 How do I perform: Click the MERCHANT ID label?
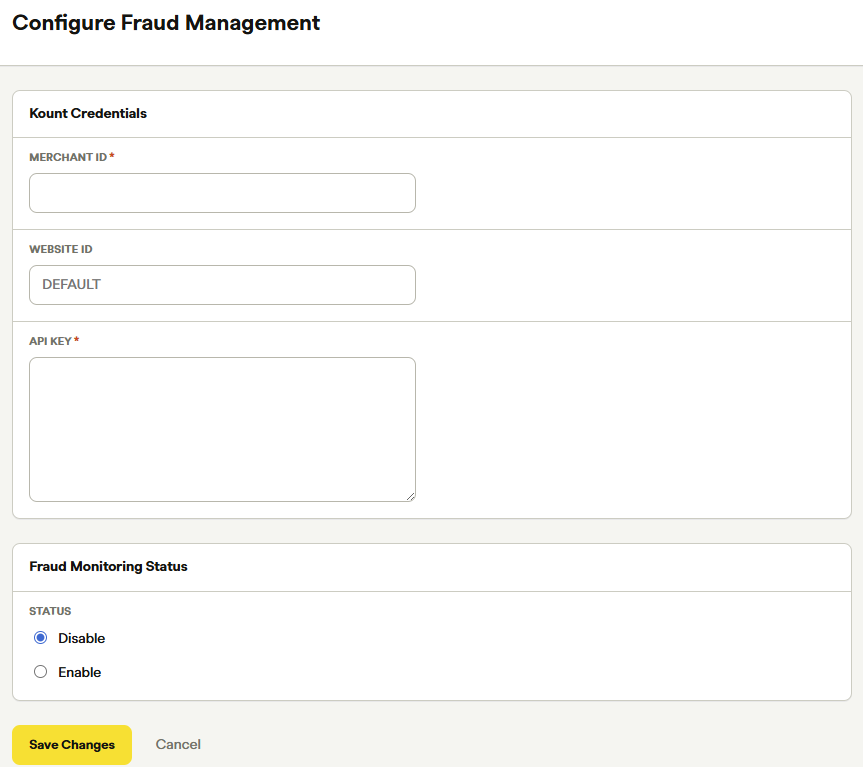pyautogui.click(x=68, y=157)
